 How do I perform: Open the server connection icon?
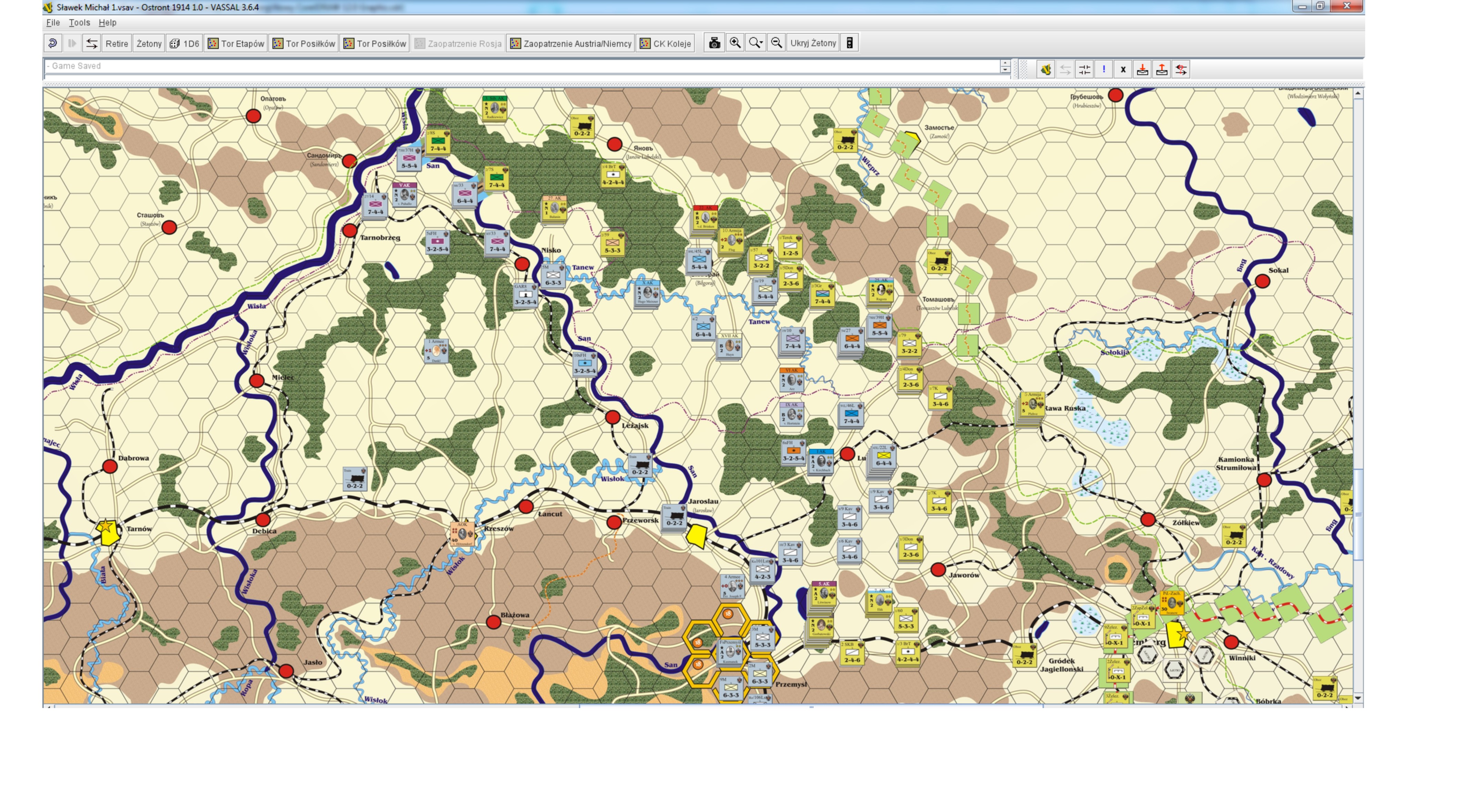pyautogui.click(x=91, y=43)
